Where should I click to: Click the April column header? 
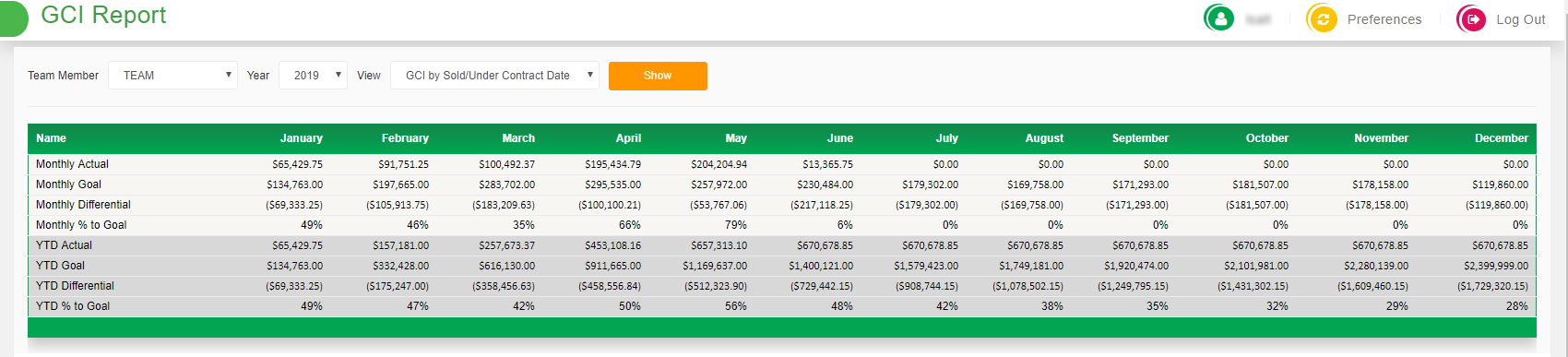(628, 138)
